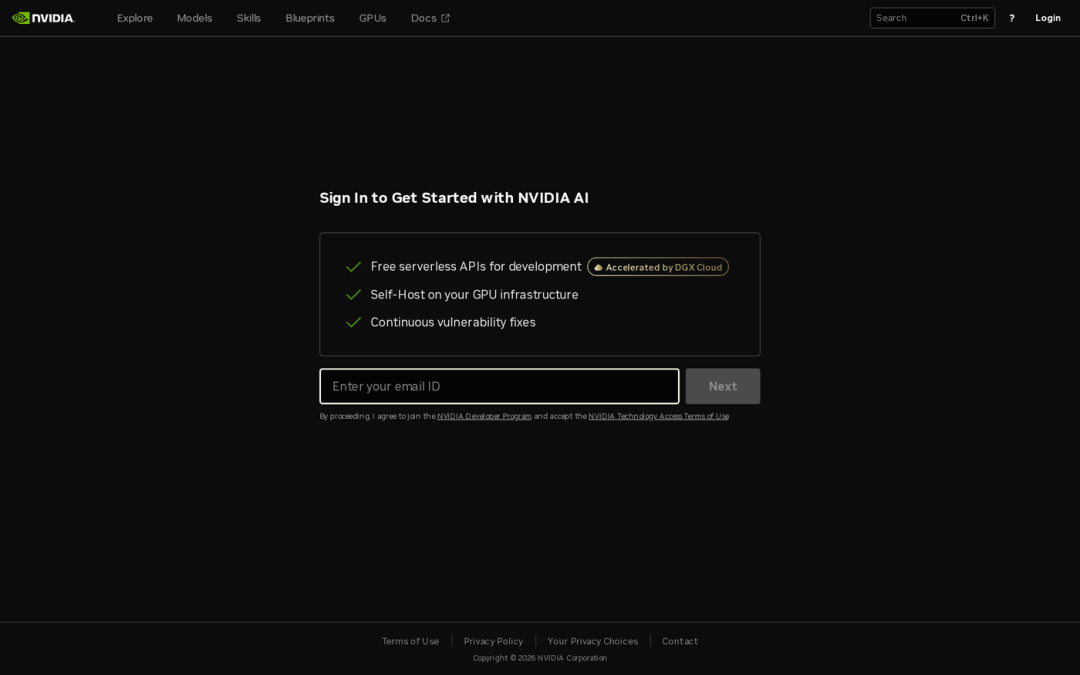Open the GPUs page

pos(373,18)
